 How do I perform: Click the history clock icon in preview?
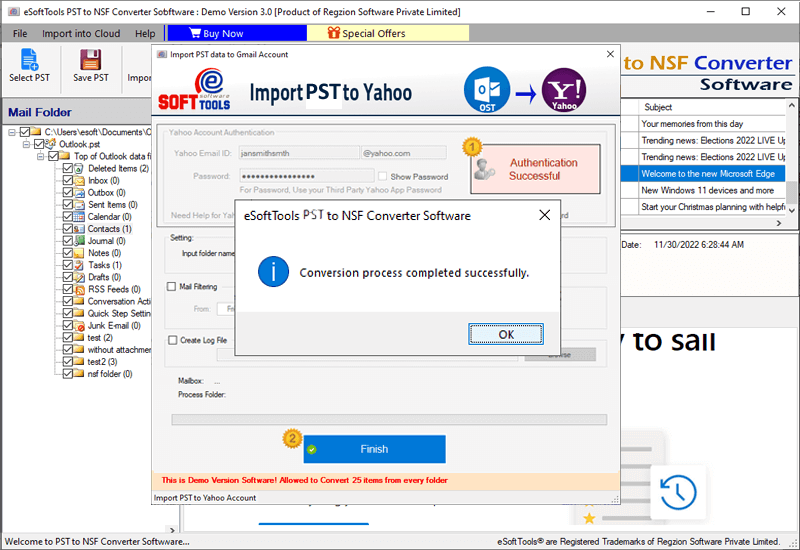(678, 492)
